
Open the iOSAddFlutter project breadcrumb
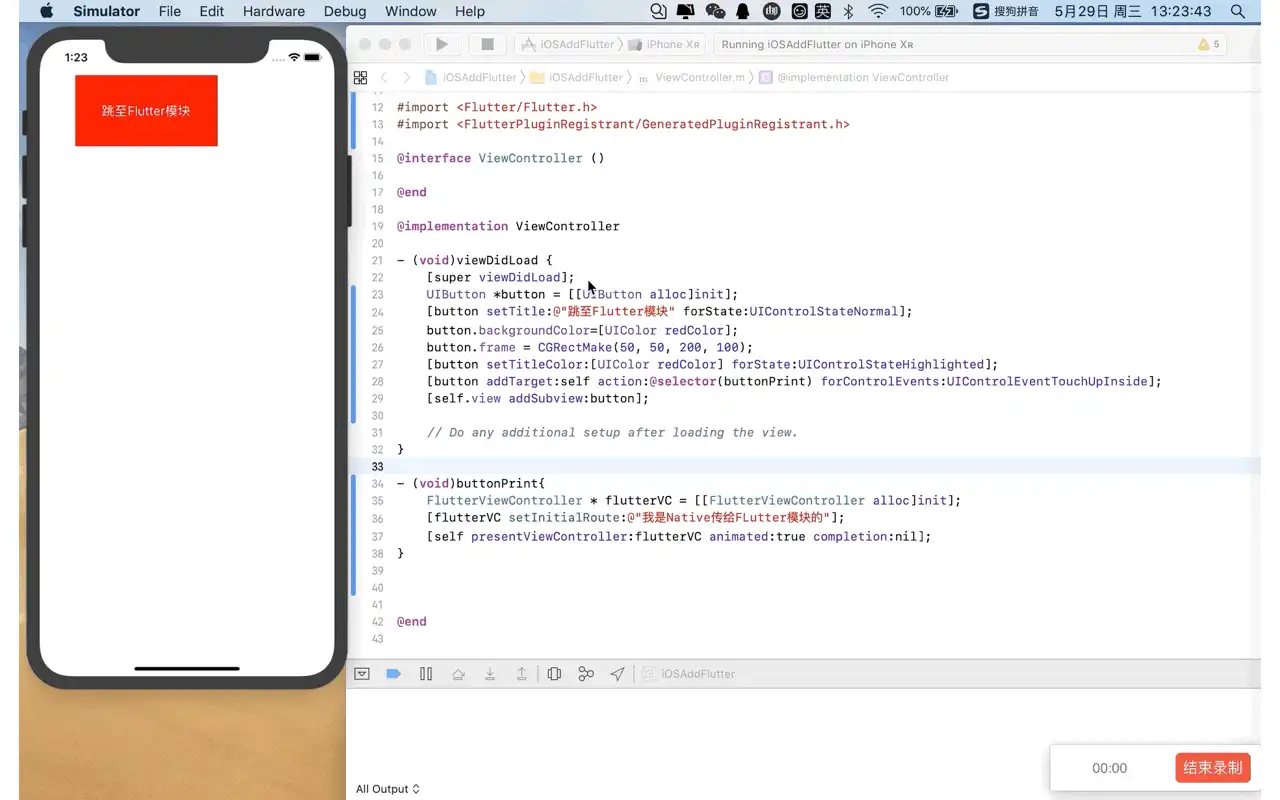tap(471, 77)
